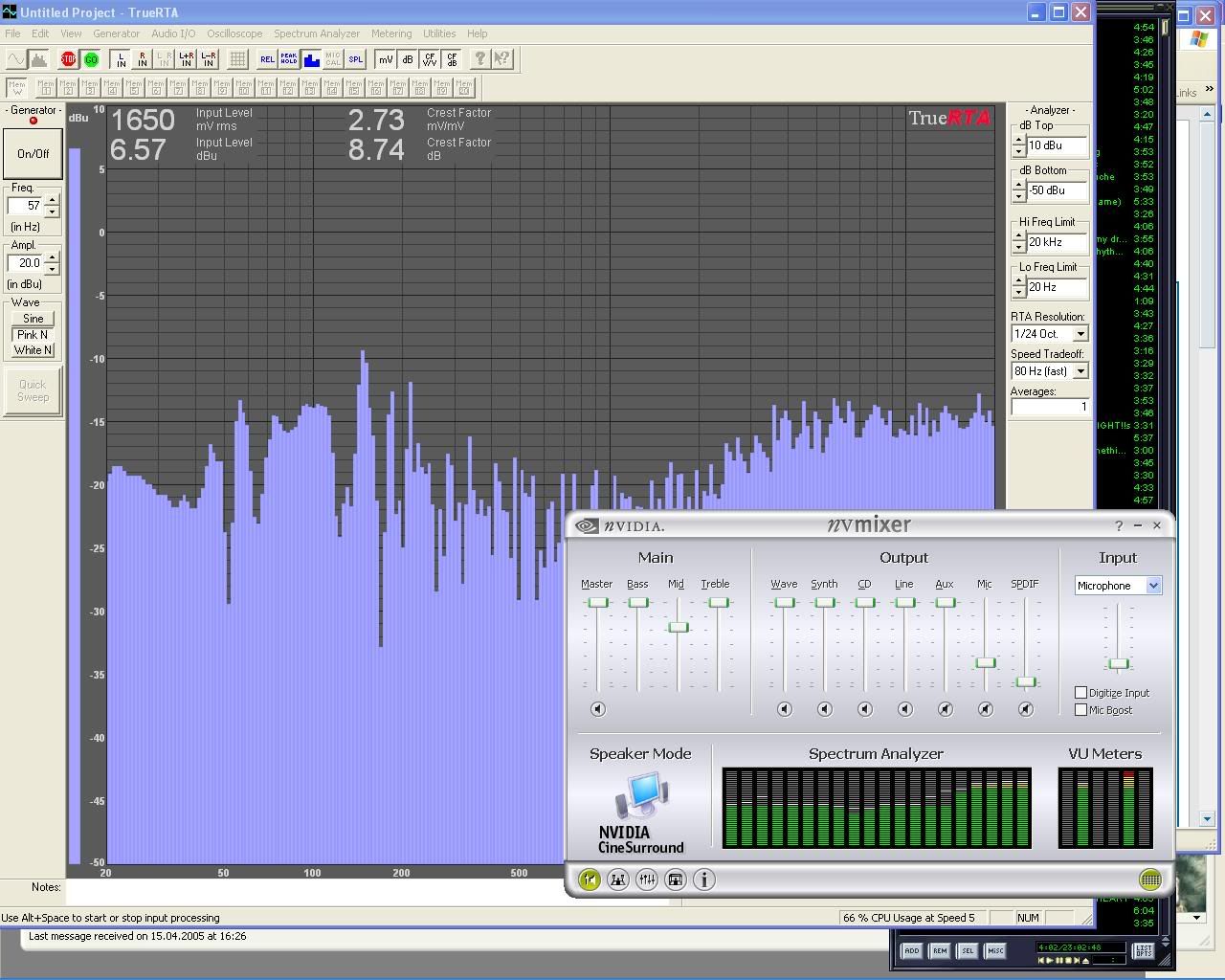Enable the Digitize Input checkbox
1225x980 pixels.
tap(1080, 693)
